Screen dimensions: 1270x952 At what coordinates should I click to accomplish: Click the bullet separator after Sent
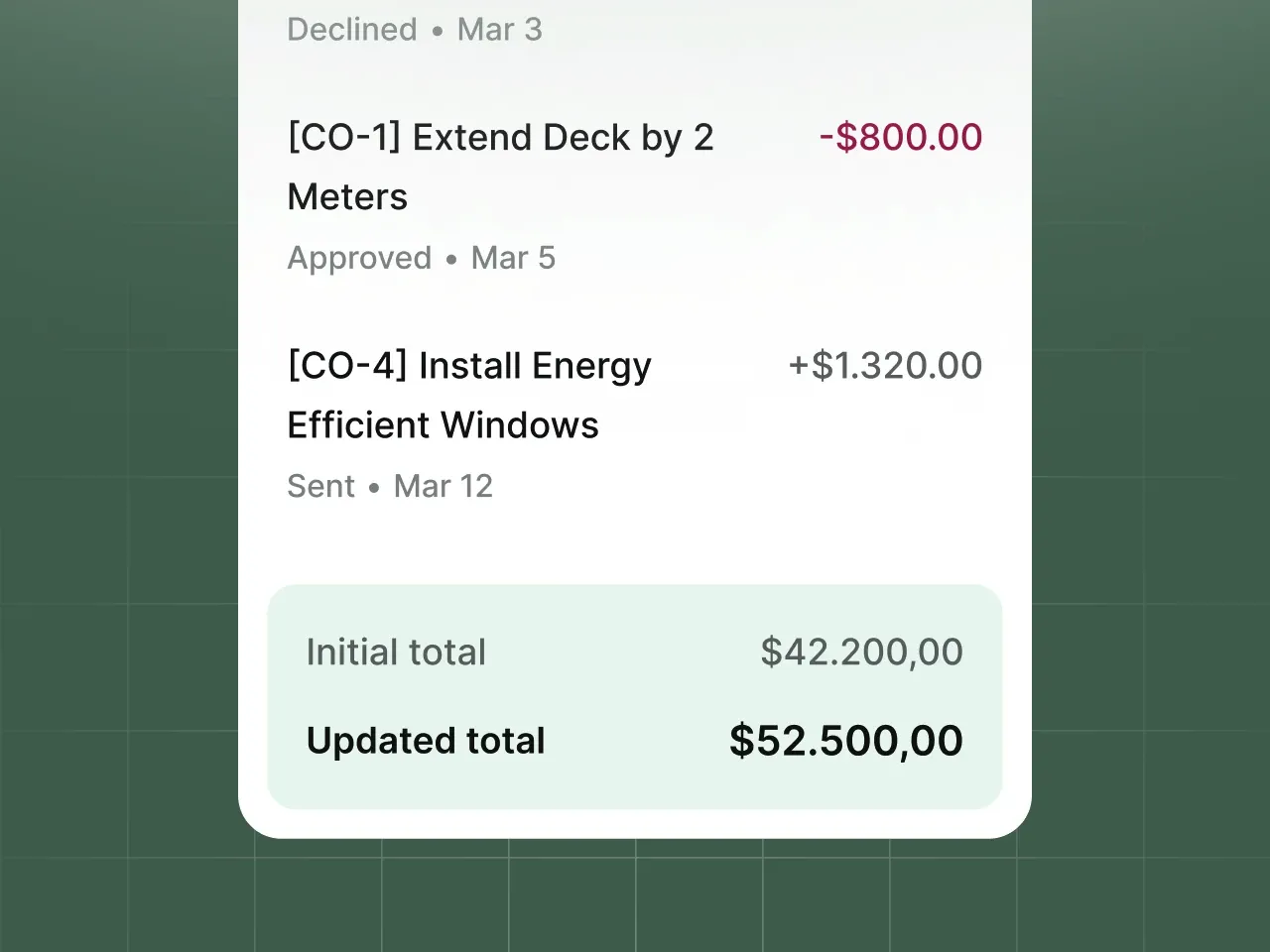click(x=374, y=487)
